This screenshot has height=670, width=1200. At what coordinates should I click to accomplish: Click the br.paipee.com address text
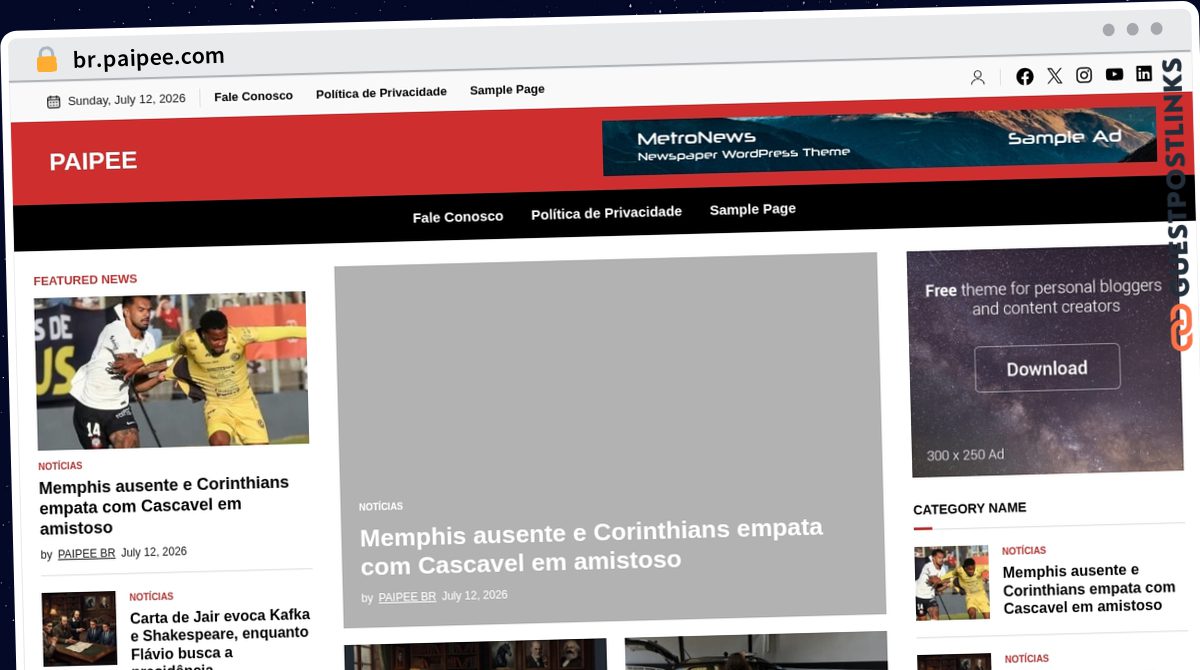pyautogui.click(x=148, y=58)
